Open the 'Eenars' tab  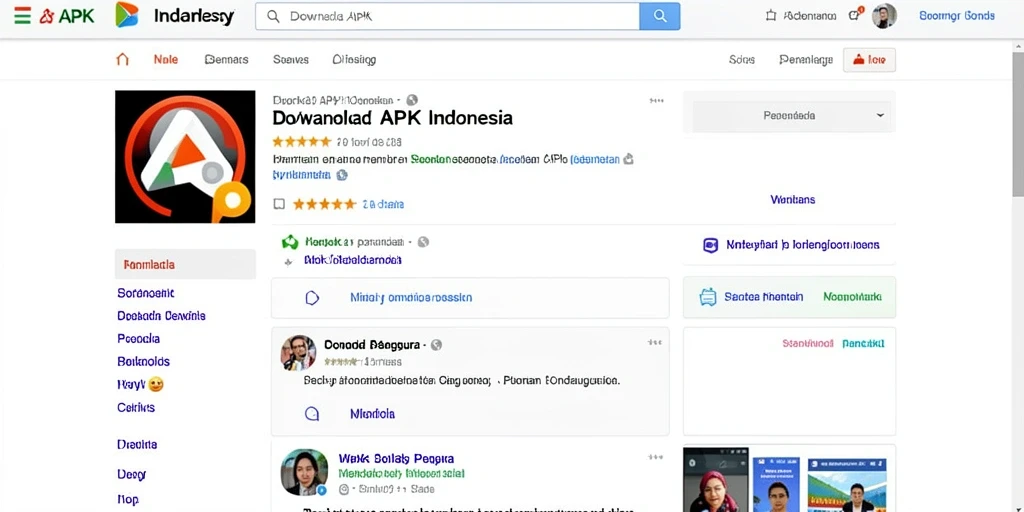(226, 59)
